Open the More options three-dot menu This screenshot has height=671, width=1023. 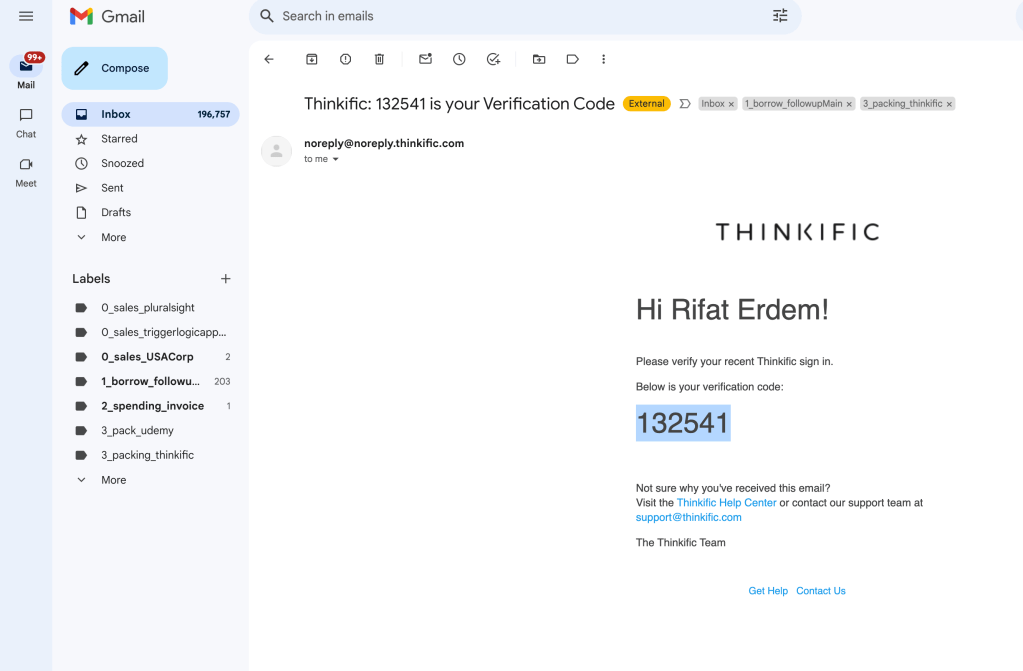coord(603,59)
